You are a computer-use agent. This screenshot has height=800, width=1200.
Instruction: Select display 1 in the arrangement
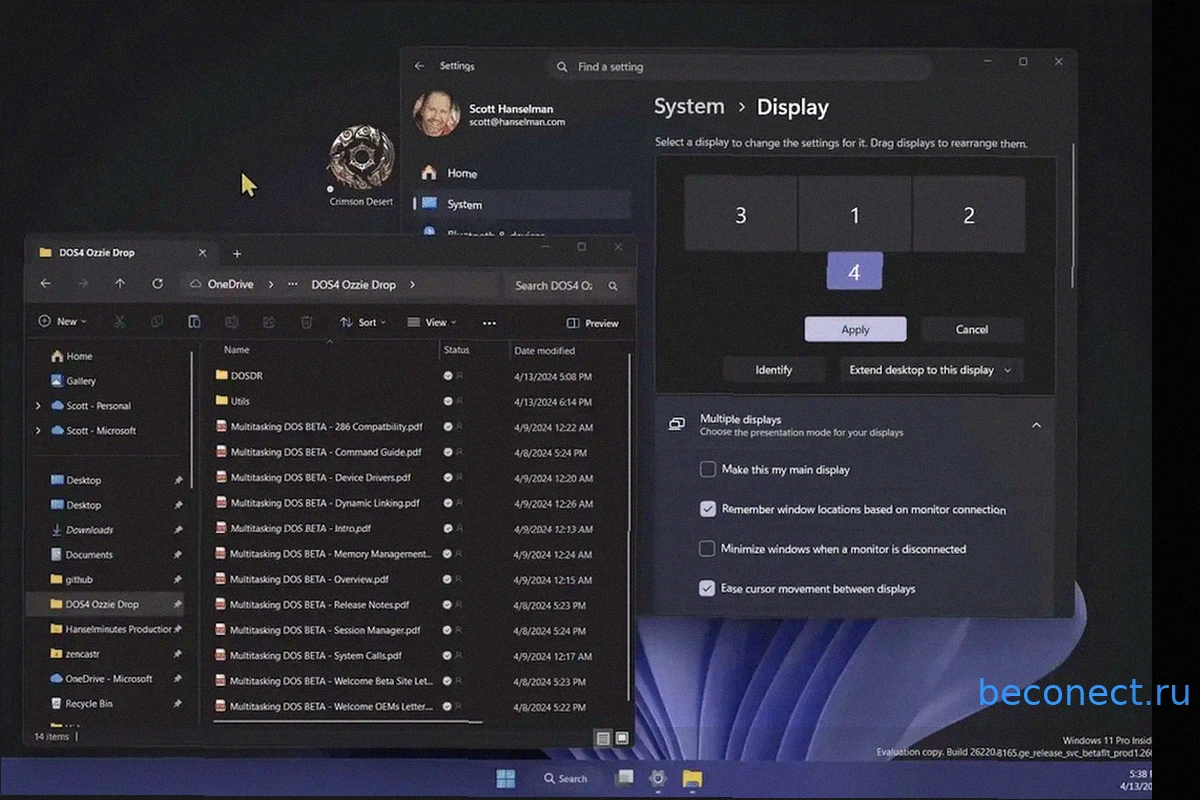[854, 215]
